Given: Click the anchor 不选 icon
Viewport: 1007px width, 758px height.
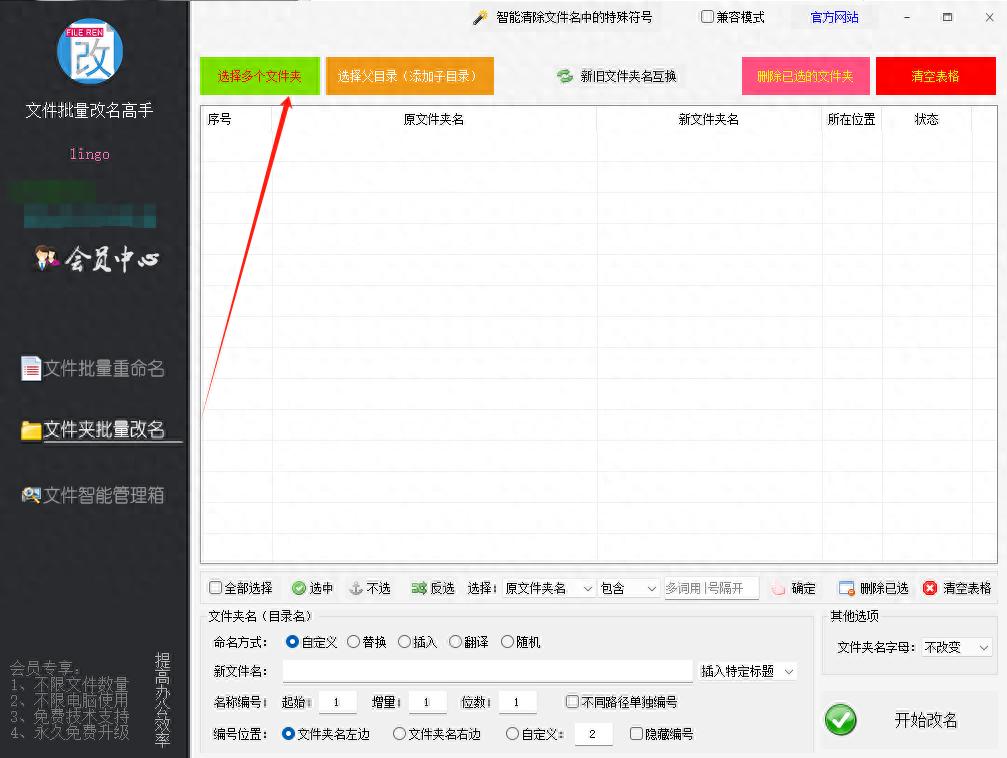Looking at the screenshot, I should pos(355,588).
